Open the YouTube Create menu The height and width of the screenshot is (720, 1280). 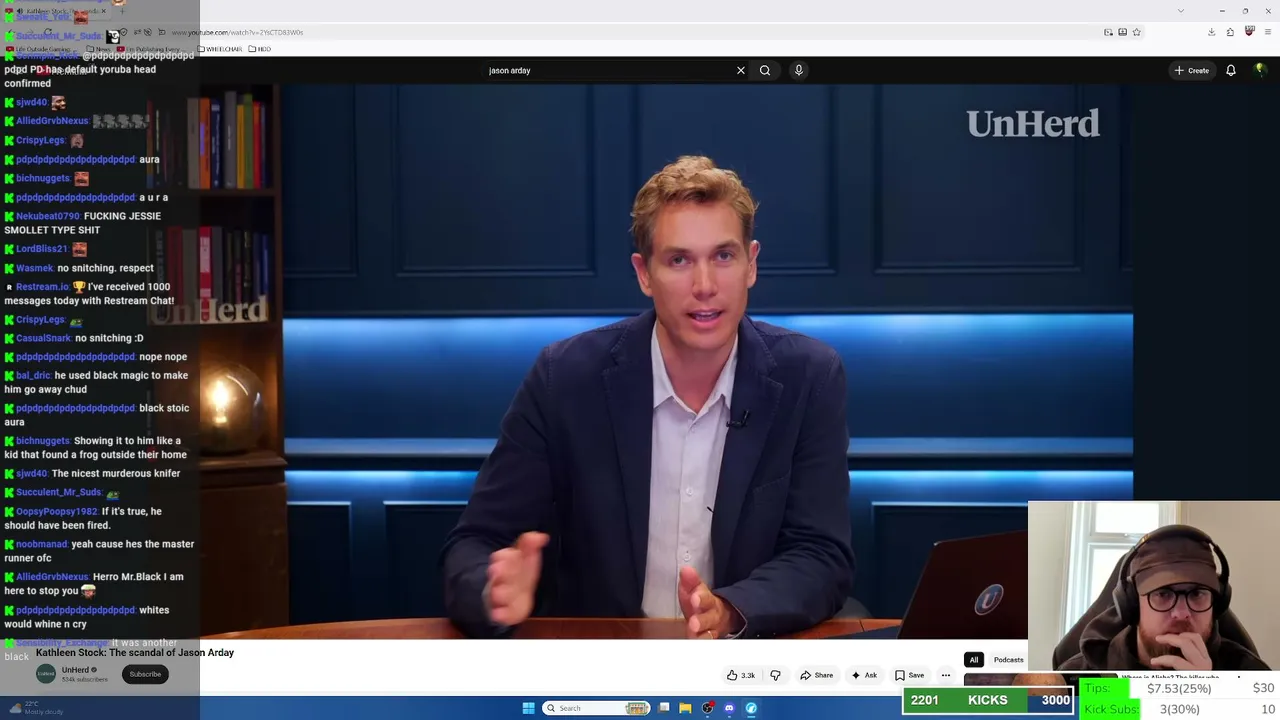tap(1192, 70)
